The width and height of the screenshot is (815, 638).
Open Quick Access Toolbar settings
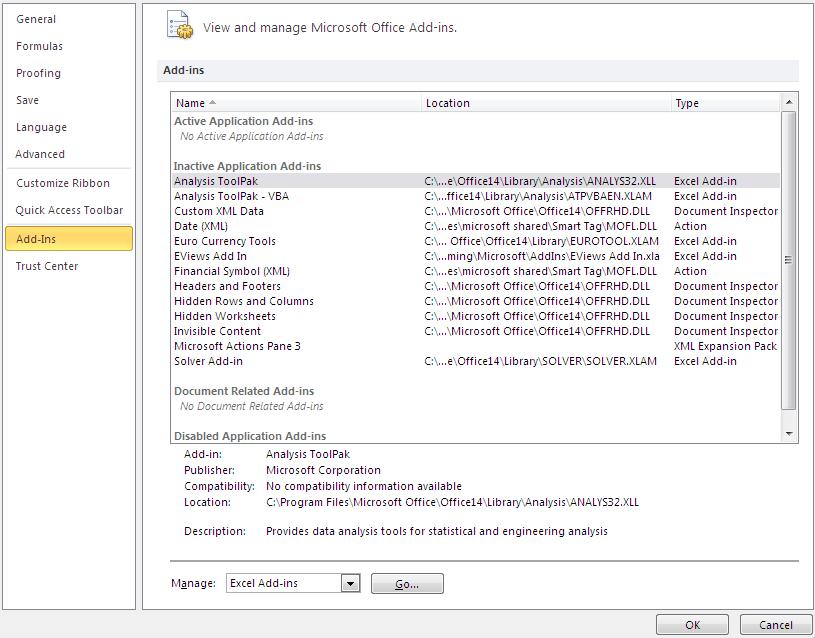point(69,210)
